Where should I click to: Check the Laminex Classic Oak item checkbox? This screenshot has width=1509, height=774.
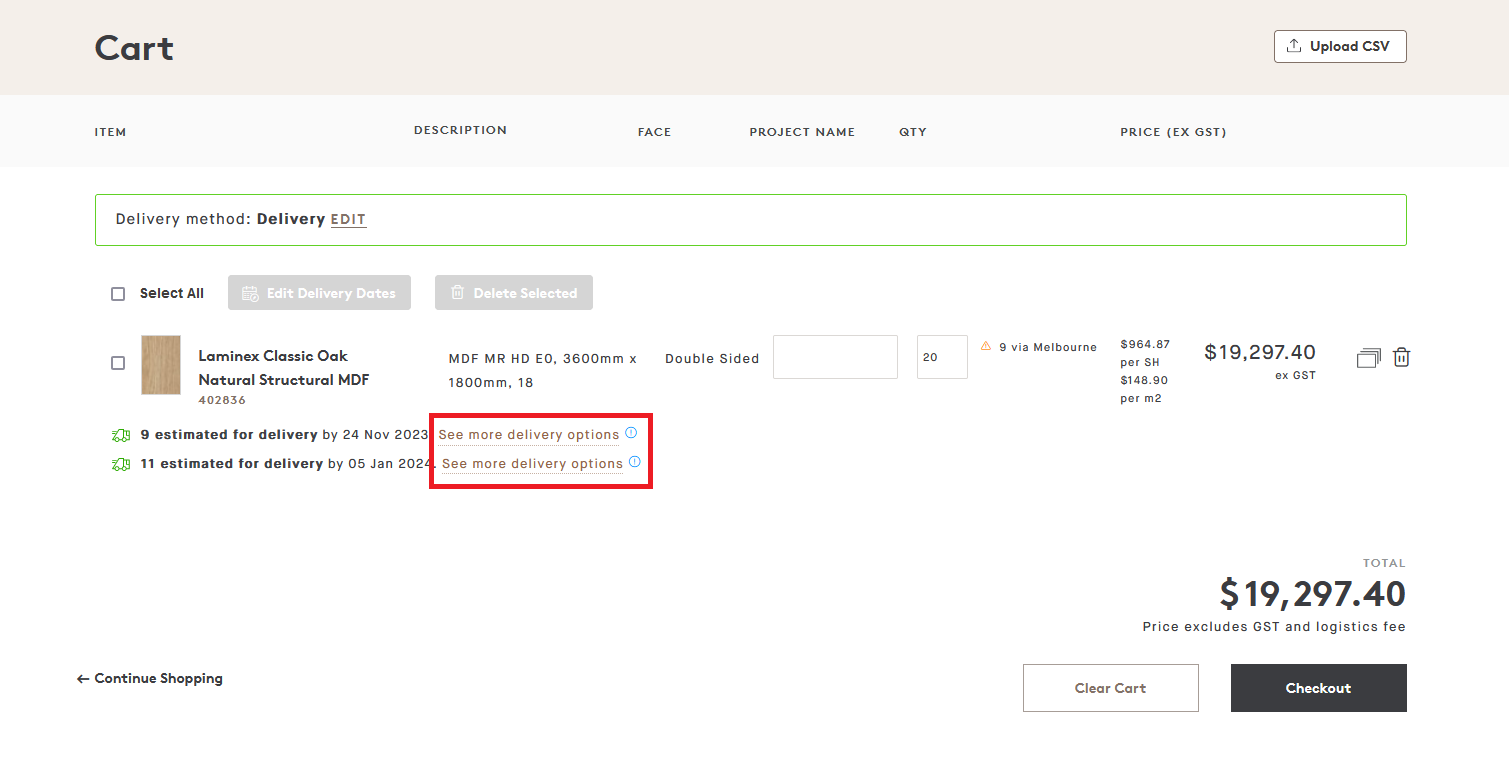point(118,363)
